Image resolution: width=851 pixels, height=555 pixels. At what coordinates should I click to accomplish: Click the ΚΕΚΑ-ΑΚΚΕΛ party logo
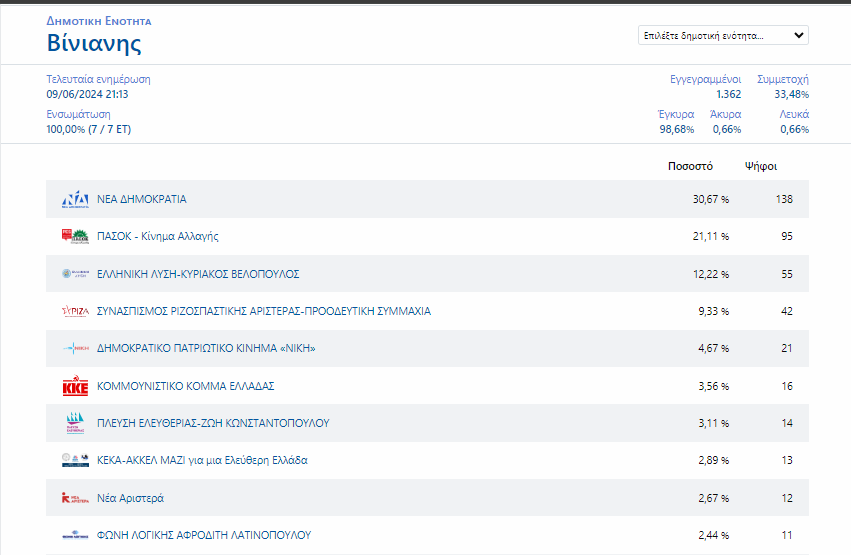75,460
